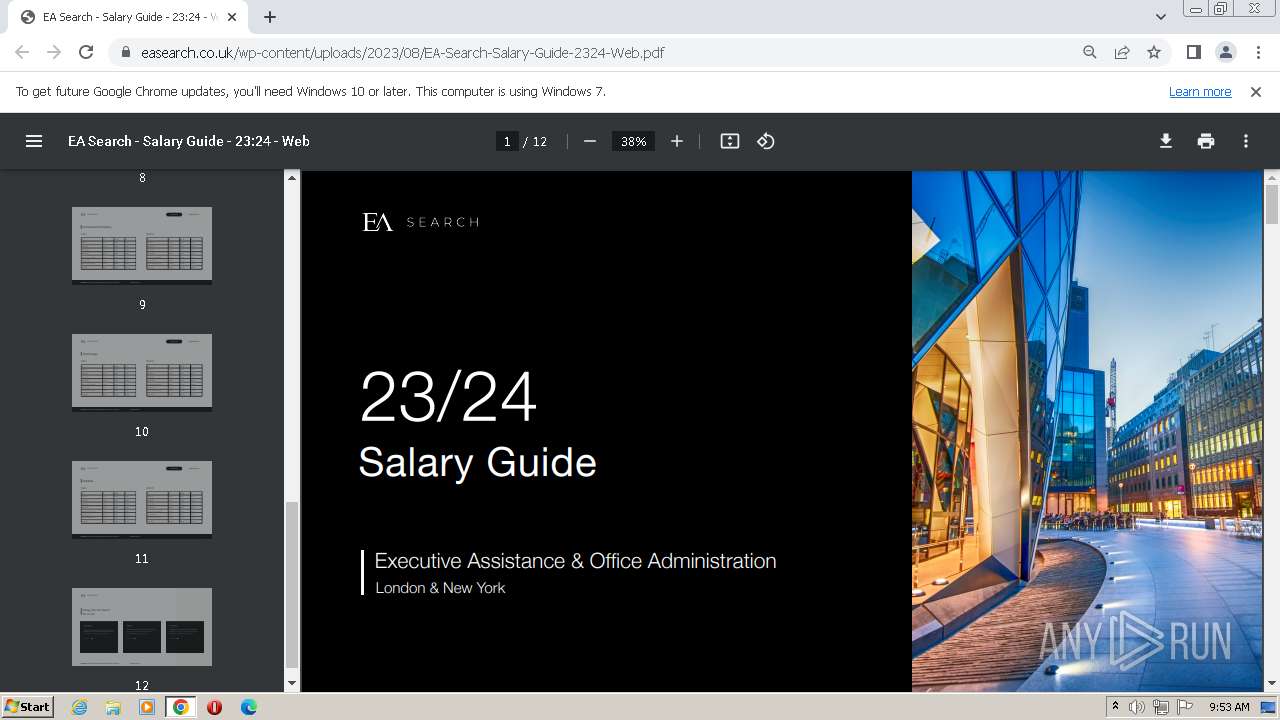Open page 12 thumbnail
This screenshot has width=1280, height=720.
point(142,627)
